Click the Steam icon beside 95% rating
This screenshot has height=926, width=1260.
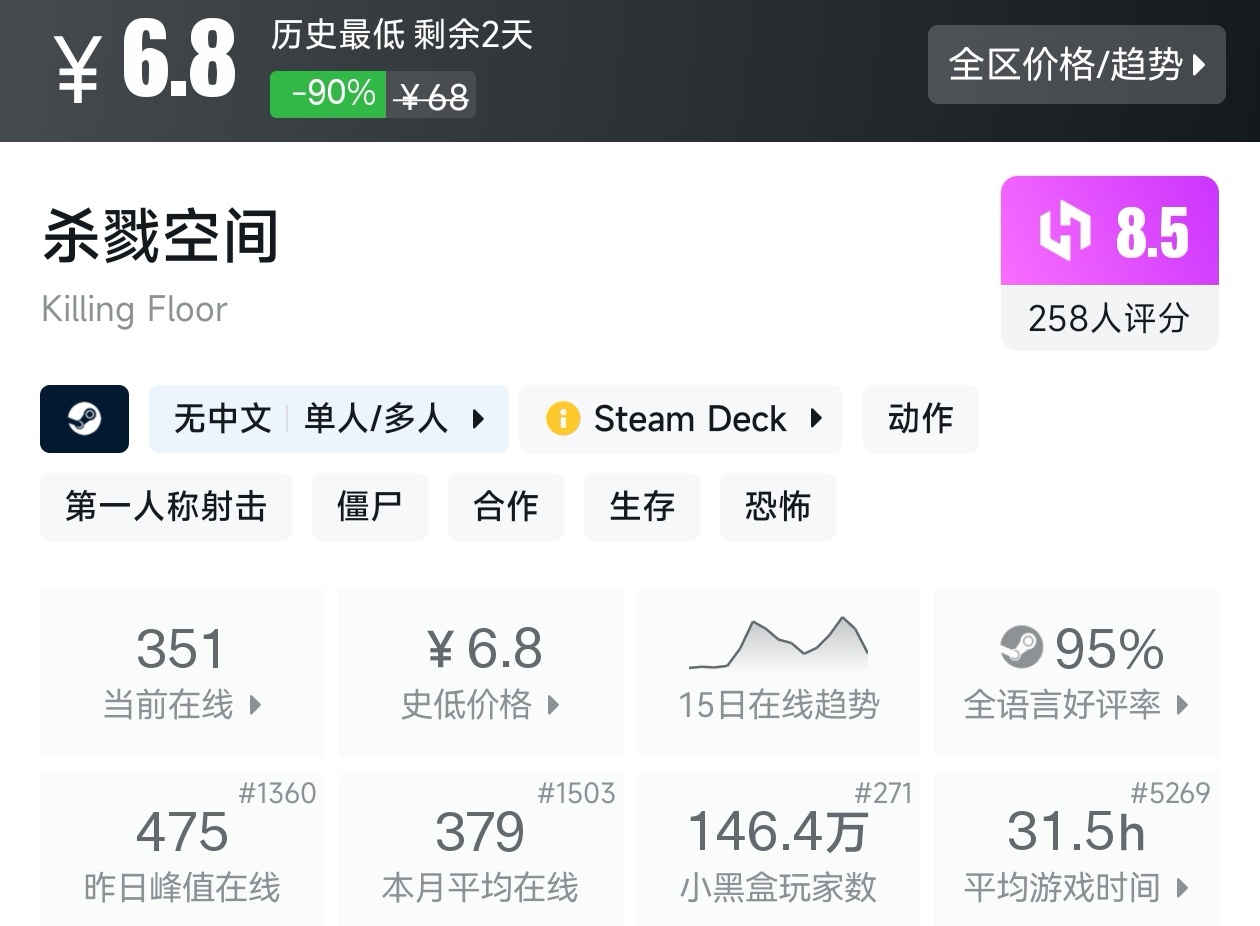(1021, 648)
